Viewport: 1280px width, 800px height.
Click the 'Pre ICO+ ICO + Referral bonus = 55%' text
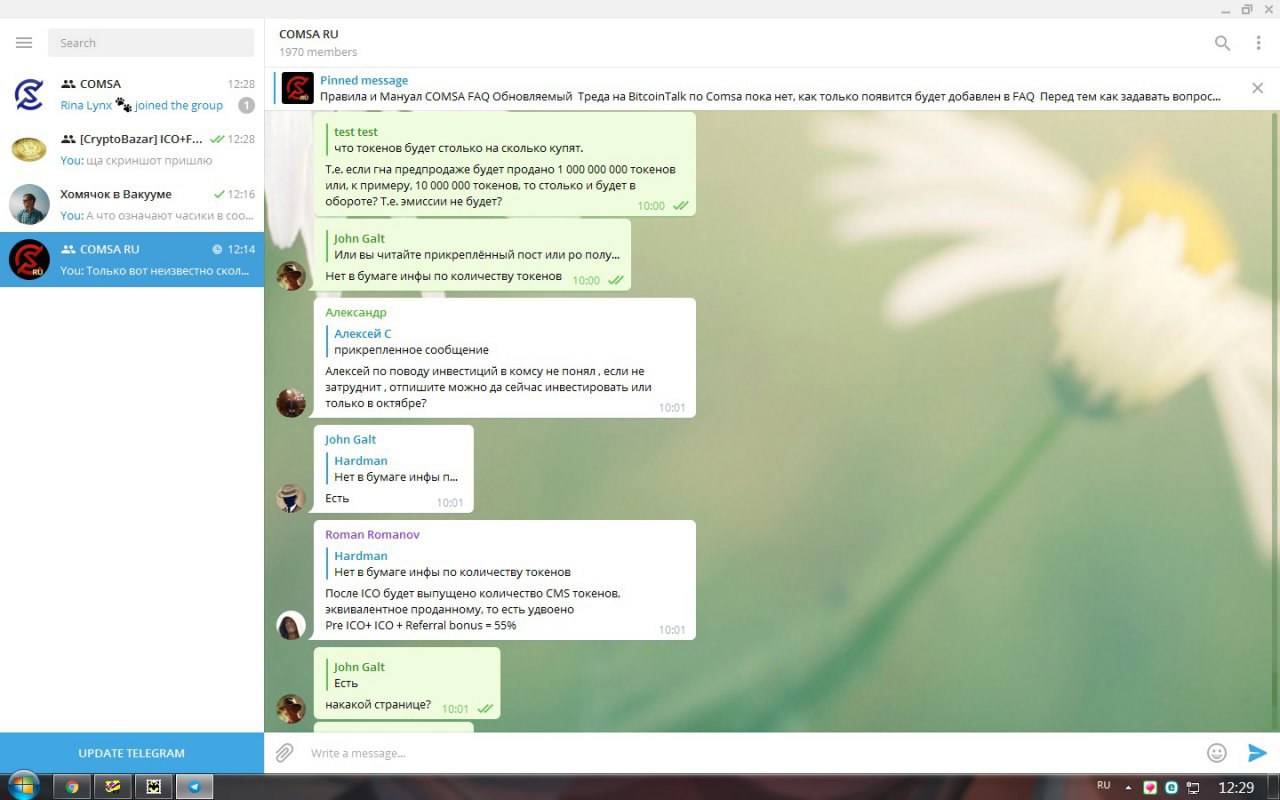tap(420, 625)
